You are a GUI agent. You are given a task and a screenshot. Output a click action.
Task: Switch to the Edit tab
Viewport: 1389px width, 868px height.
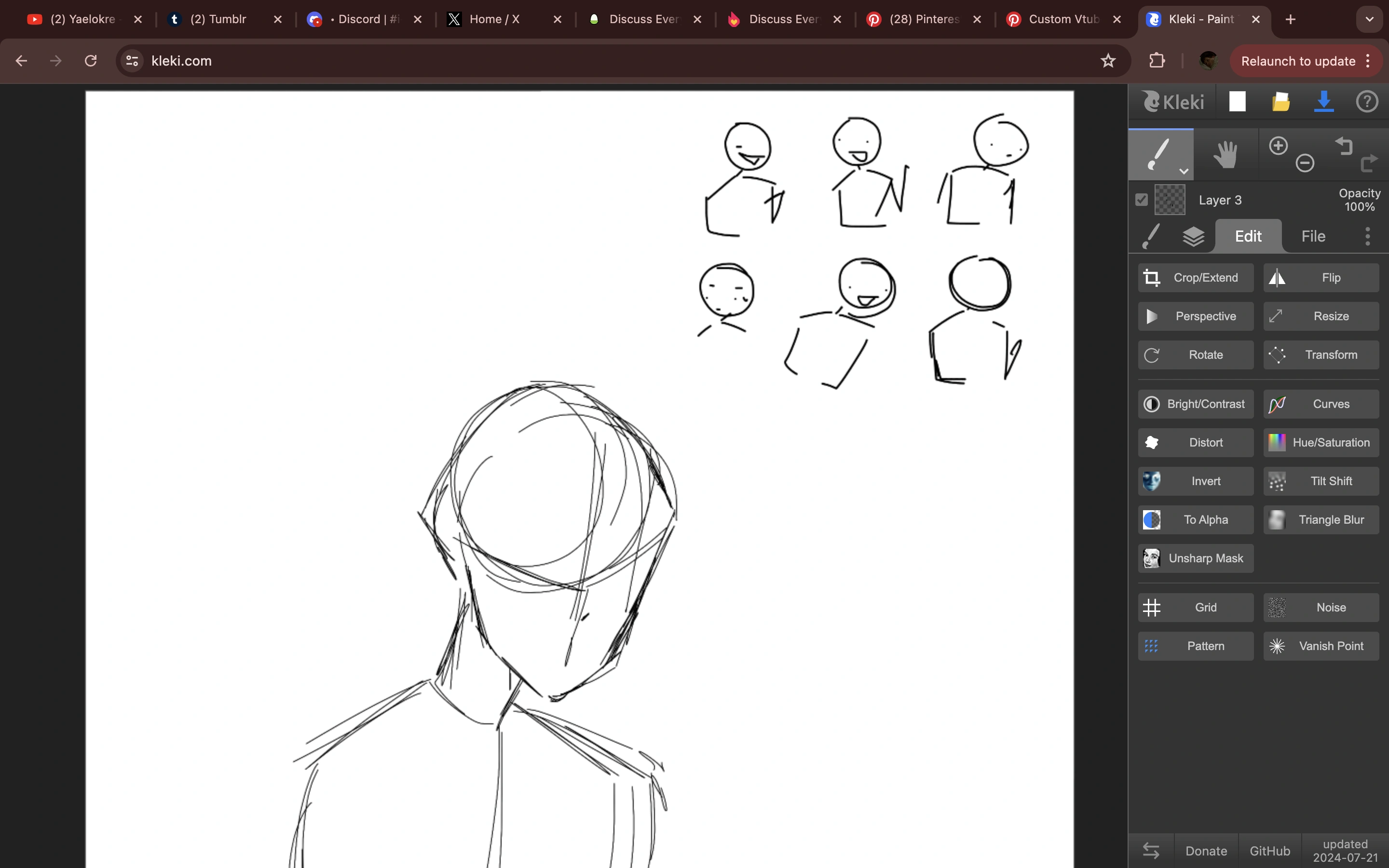point(1248,236)
